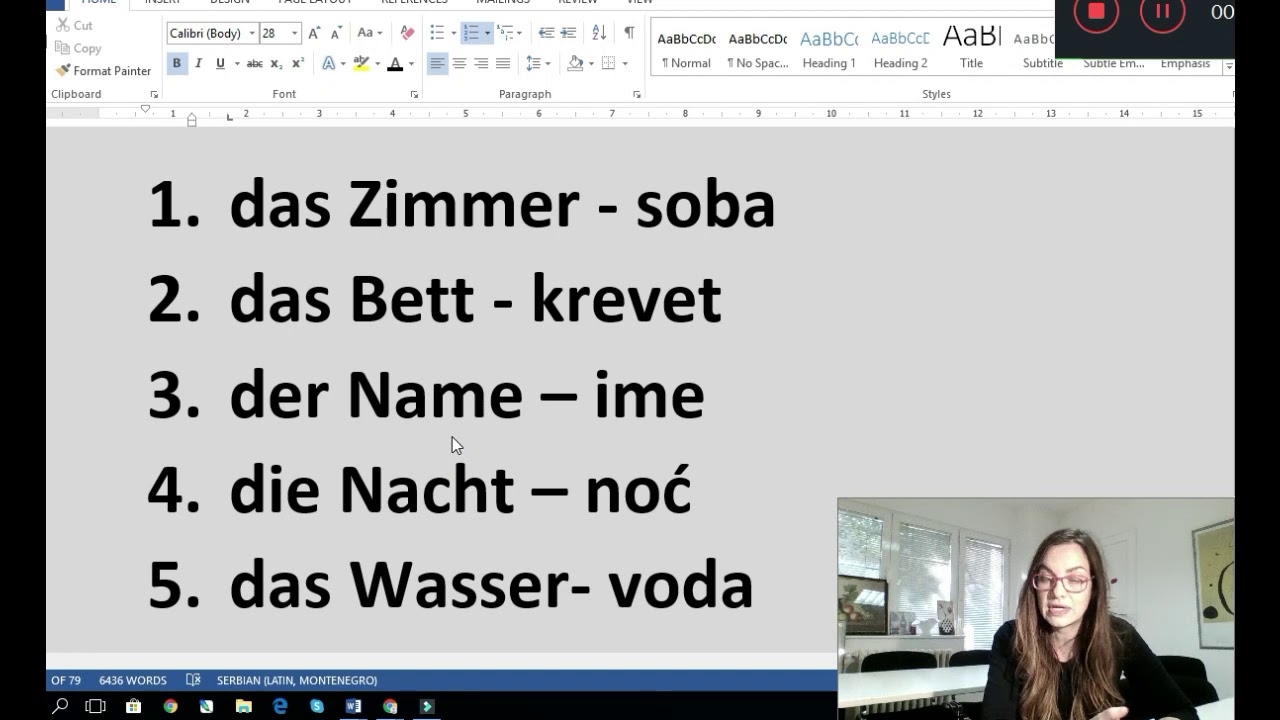Stop the screen recording

(x=1096, y=11)
